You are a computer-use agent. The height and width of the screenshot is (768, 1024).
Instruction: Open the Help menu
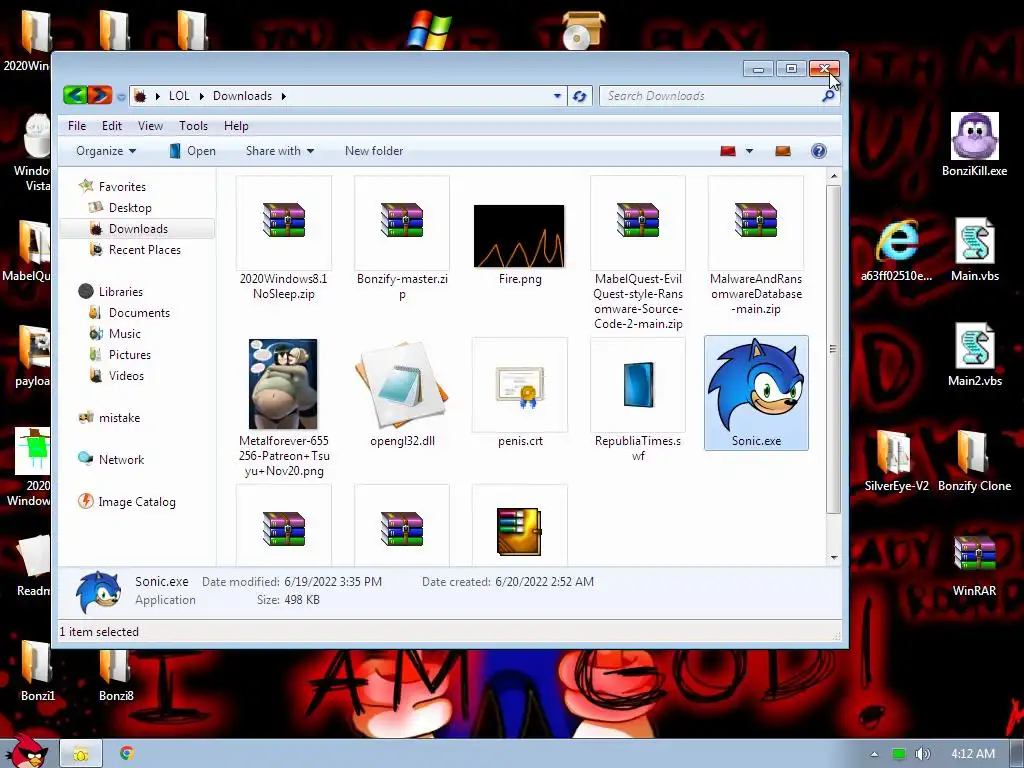pos(236,125)
